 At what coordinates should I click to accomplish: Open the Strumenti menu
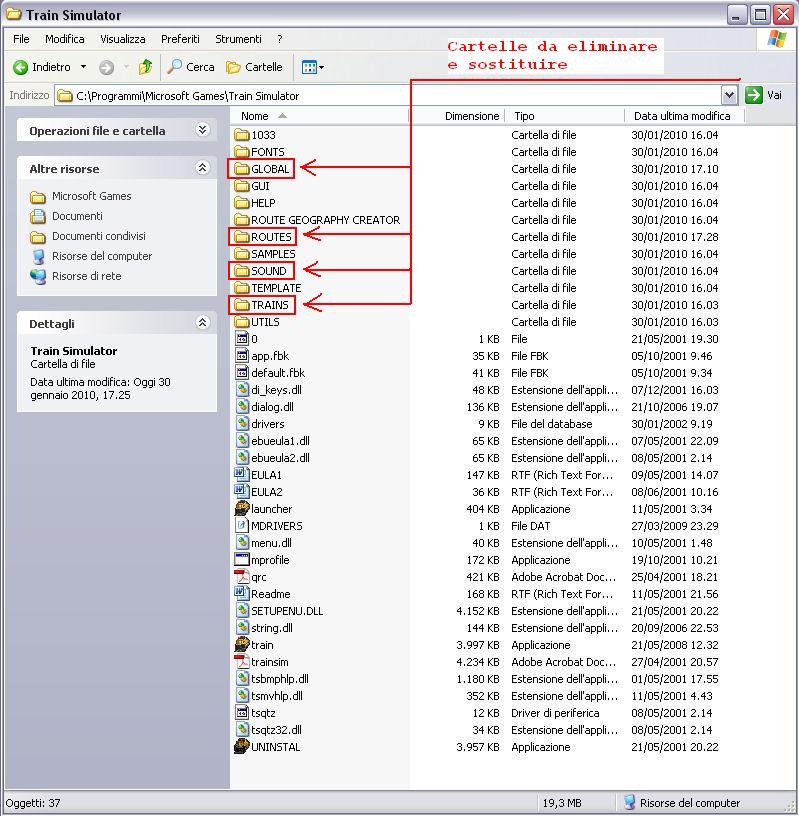click(238, 39)
